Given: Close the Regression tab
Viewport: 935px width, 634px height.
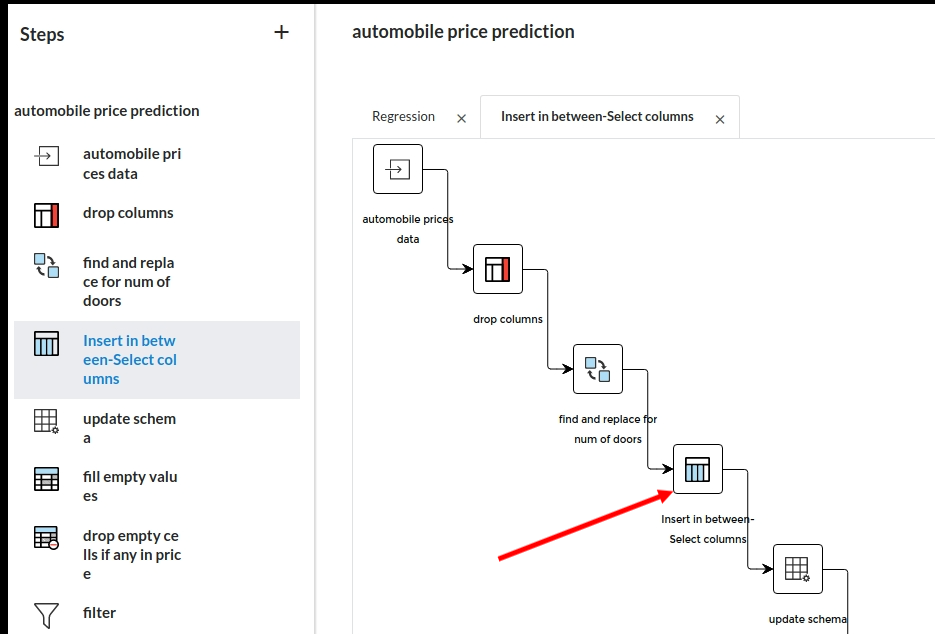Looking at the screenshot, I should (x=461, y=119).
